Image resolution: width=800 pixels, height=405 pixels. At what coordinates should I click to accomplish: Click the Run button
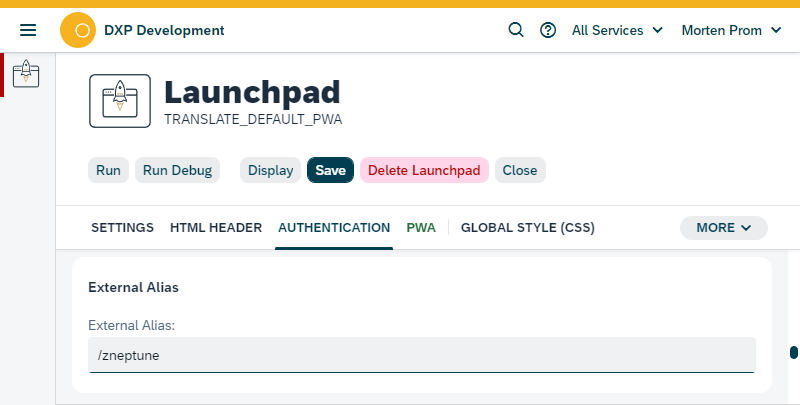(108, 170)
